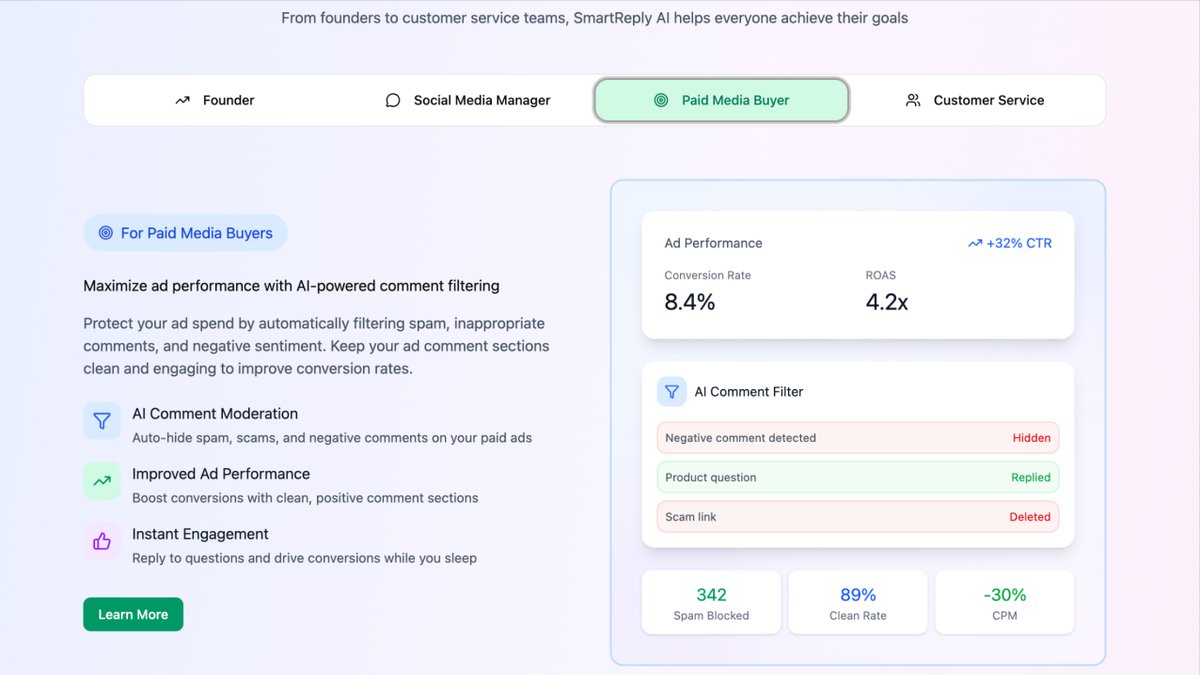This screenshot has height=675, width=1200.
Task: Click the Ad Performance card title
Action: point(713,243)
